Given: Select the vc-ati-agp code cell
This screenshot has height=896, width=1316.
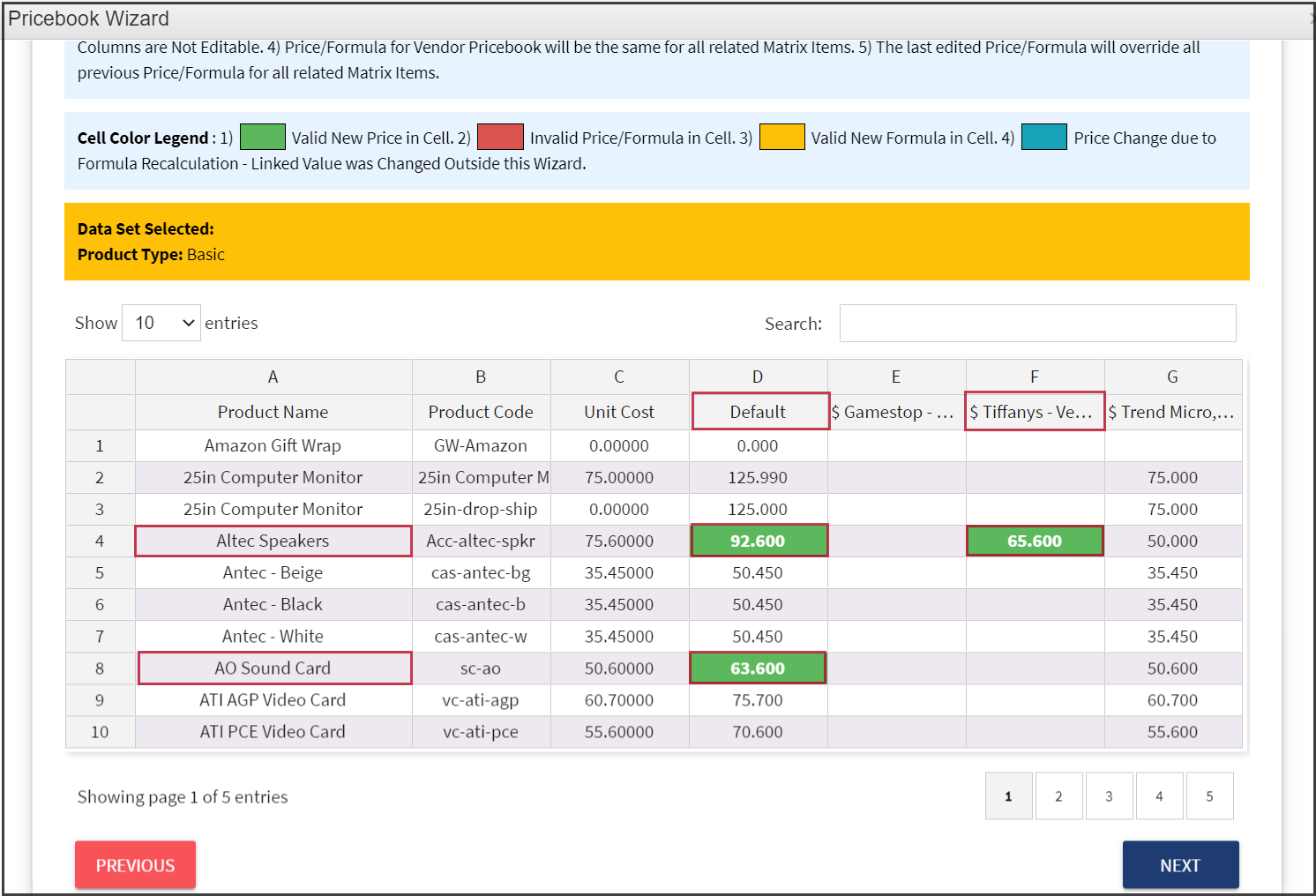Looking at the screenshot, I should click(x=481, y=699).
